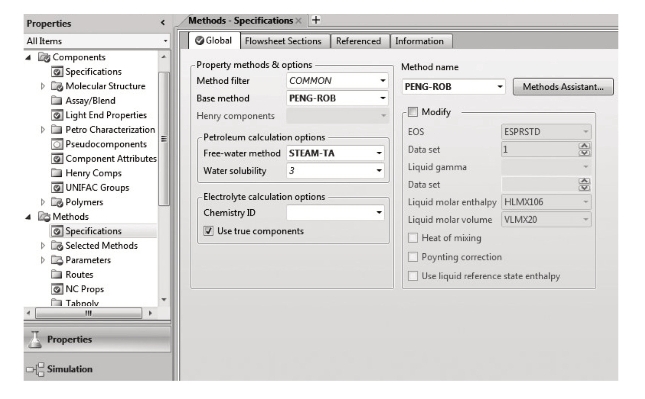Uncheck Use true components

pyautogui.click(x=209, y=231)
